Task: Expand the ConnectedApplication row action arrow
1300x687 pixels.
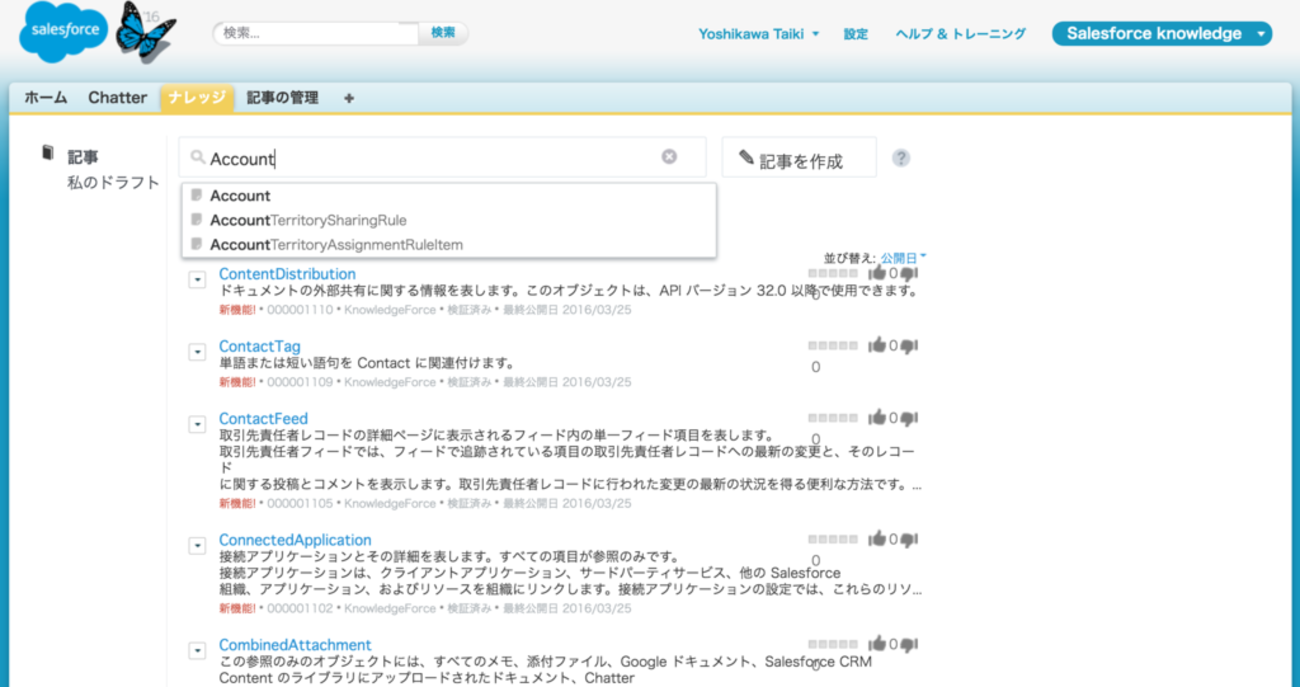Action: (x=197, y=546)
